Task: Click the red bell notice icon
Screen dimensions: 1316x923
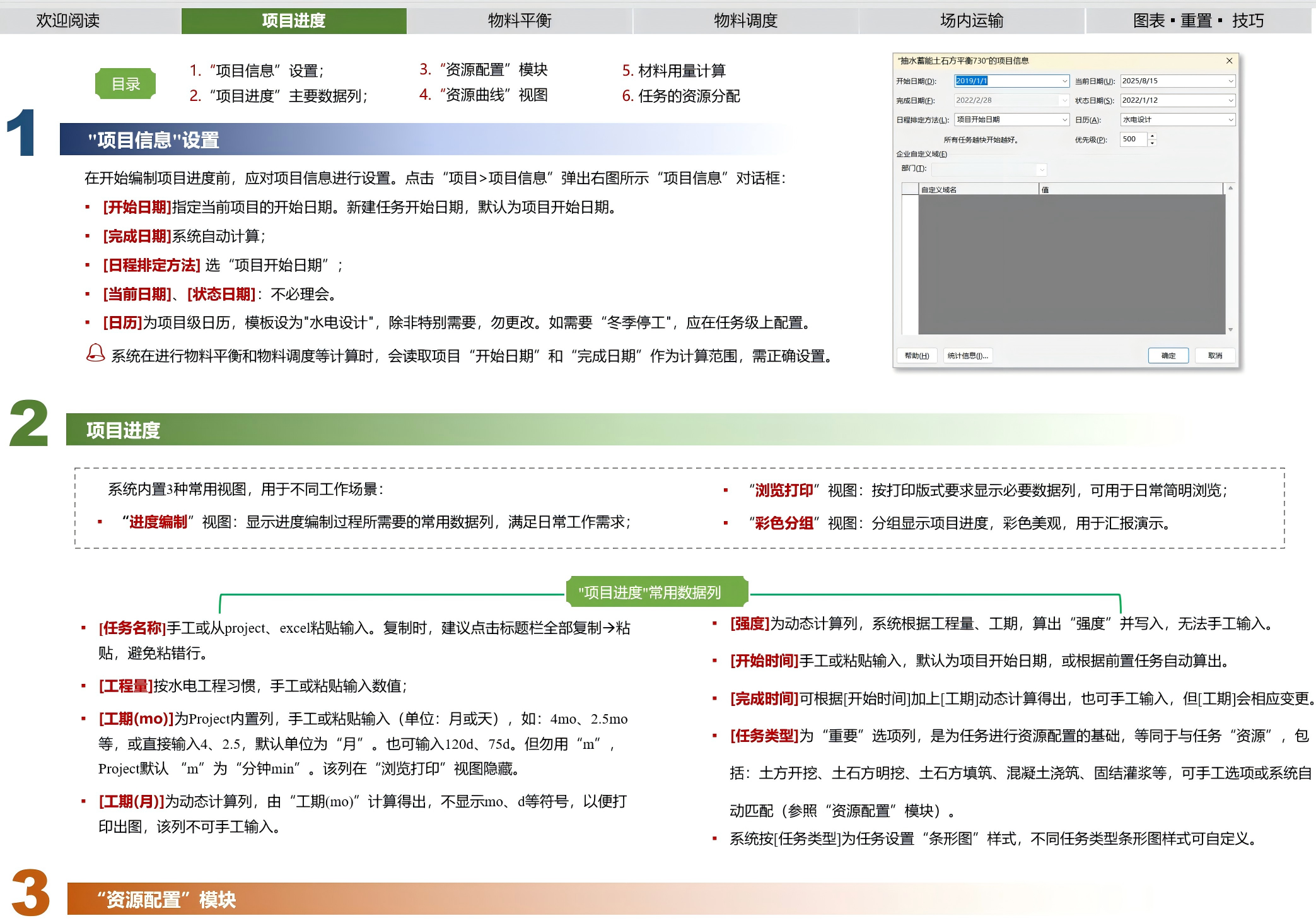Action: pos(95,353)
